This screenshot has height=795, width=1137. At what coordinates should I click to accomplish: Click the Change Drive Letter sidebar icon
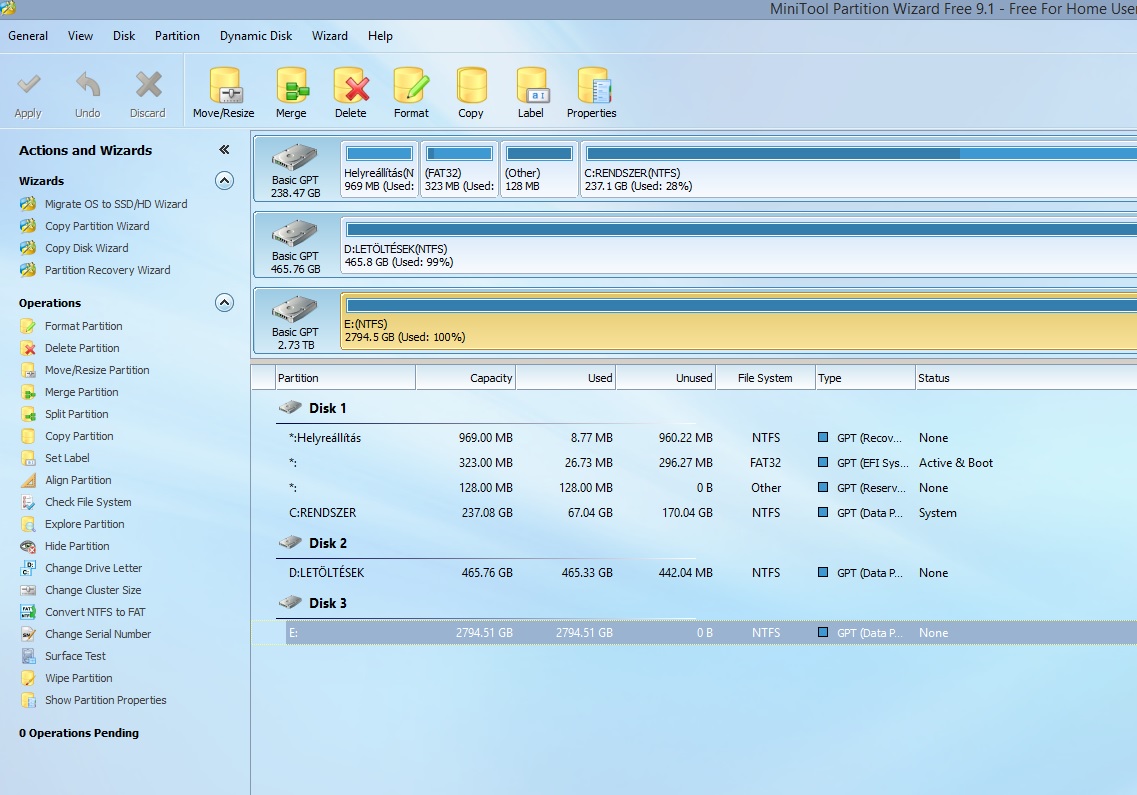tap(28, 568)
